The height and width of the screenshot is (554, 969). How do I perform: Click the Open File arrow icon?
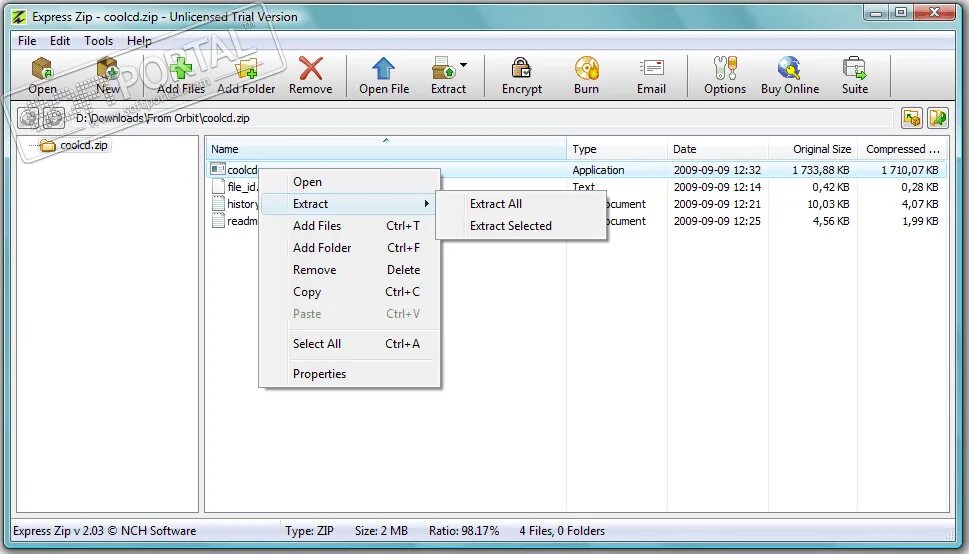tap(384, 69)
